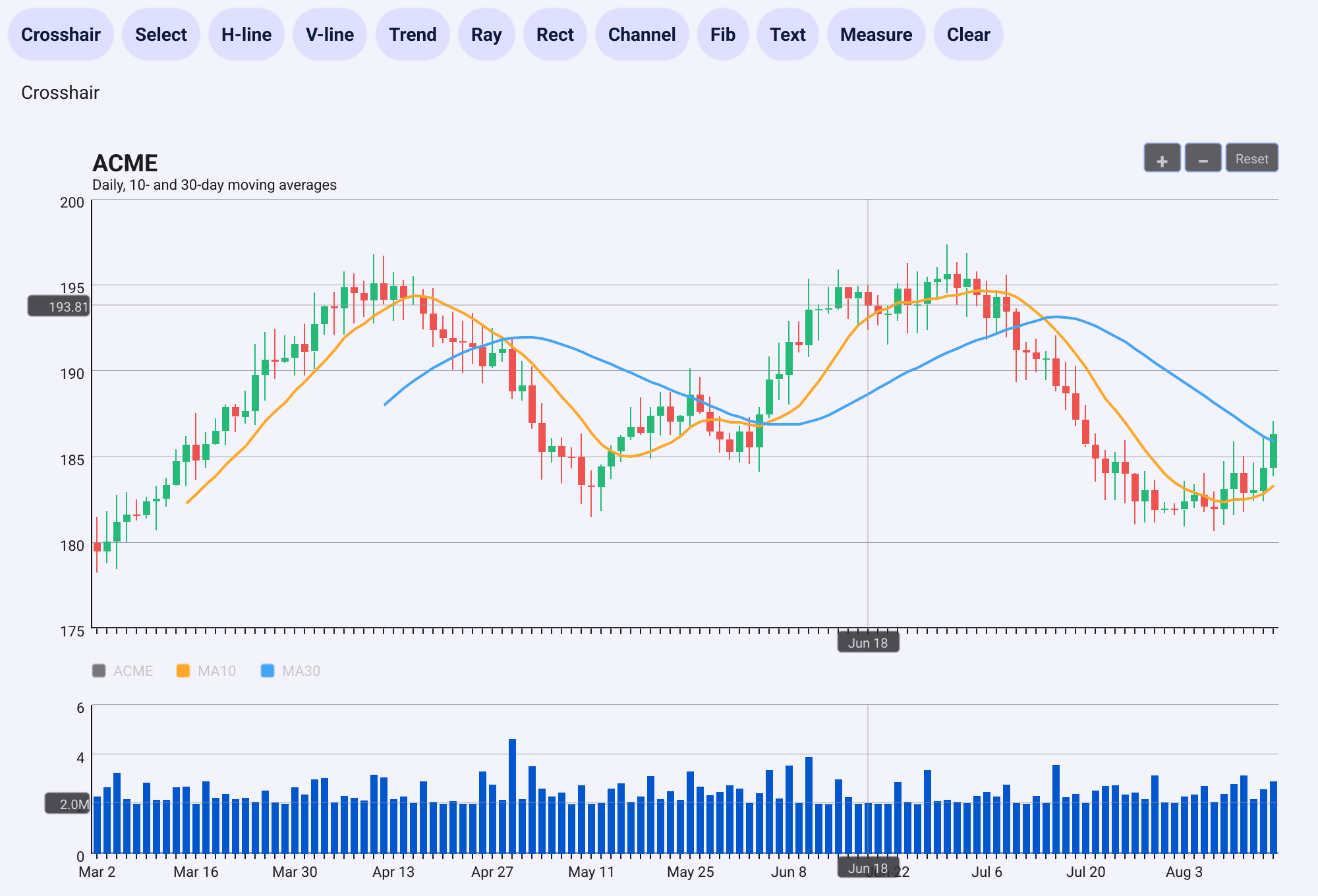Choose the Measure tool
Viewport: 1318px width, 896px height.
pos(876,34)
